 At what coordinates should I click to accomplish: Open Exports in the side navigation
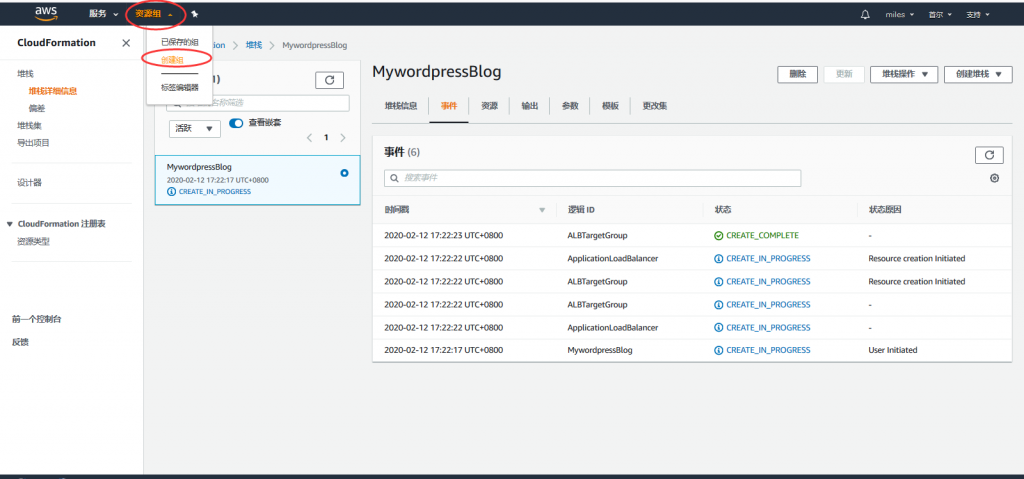pyautogui.click(x=33, y=143)
